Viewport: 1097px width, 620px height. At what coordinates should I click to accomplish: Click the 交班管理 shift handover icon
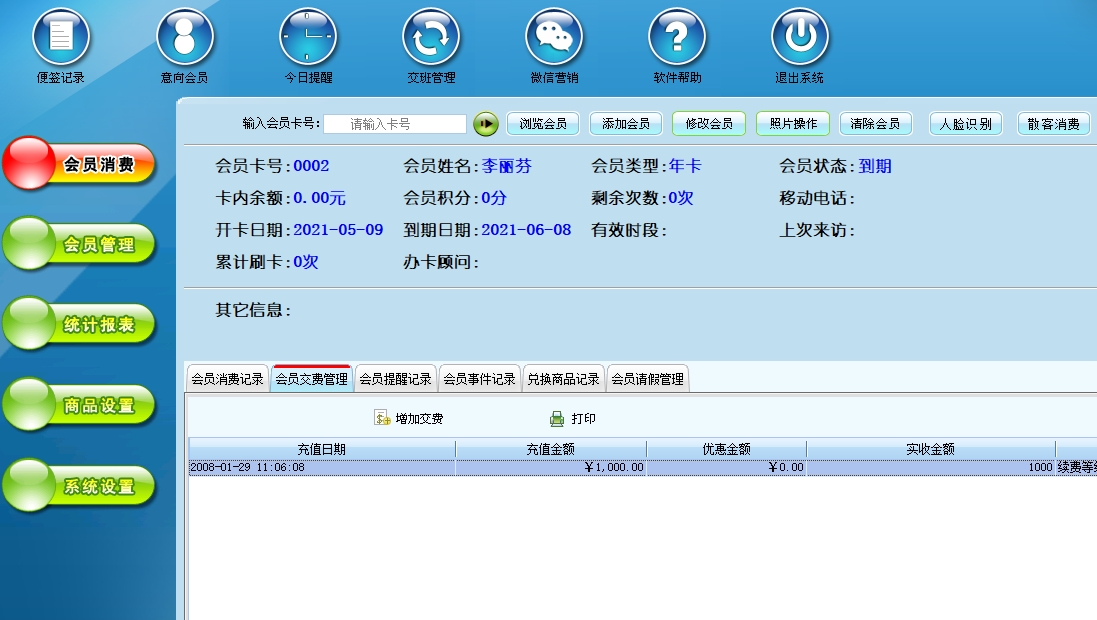(x=430, y=37)
